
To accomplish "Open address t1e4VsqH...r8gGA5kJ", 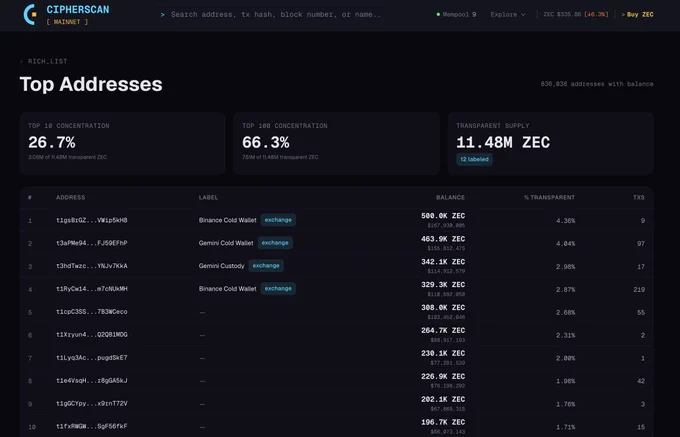I will tap(92, 381).
